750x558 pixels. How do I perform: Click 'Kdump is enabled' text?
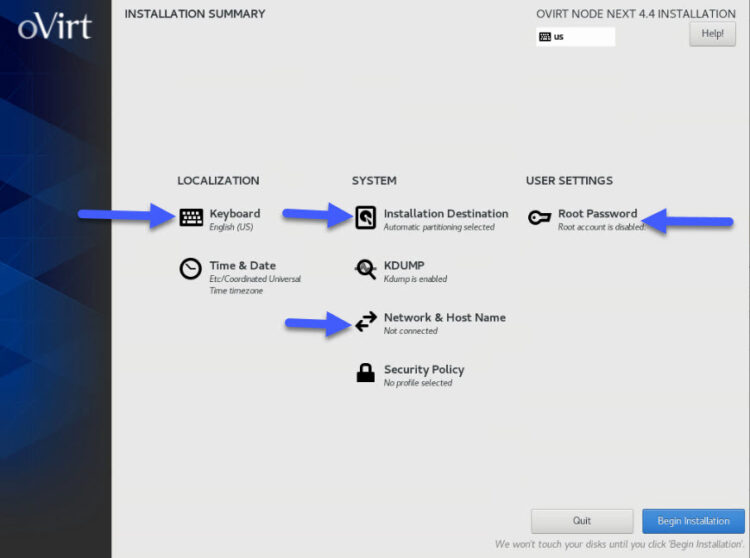[415, 279]
